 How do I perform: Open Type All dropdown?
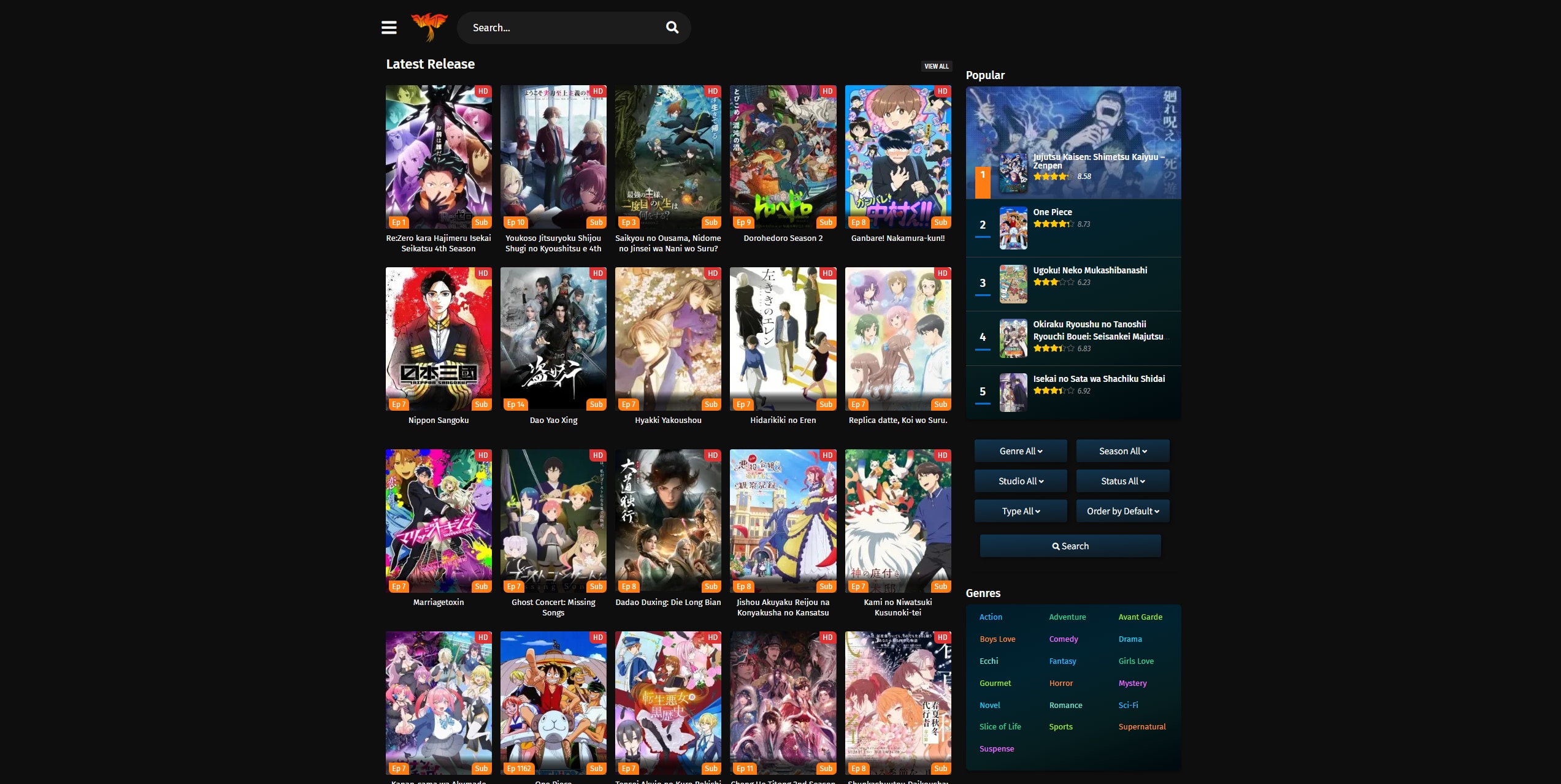click(x=1021, y=511)
